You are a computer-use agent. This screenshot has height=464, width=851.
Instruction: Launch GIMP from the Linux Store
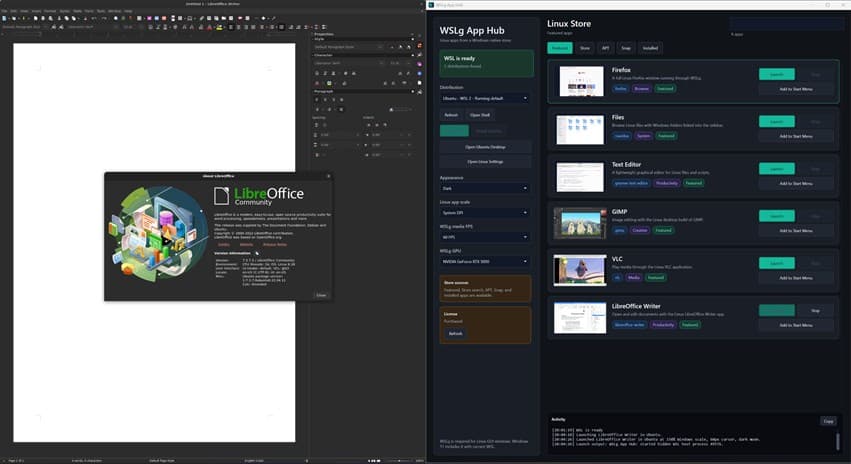pos(777,216)
